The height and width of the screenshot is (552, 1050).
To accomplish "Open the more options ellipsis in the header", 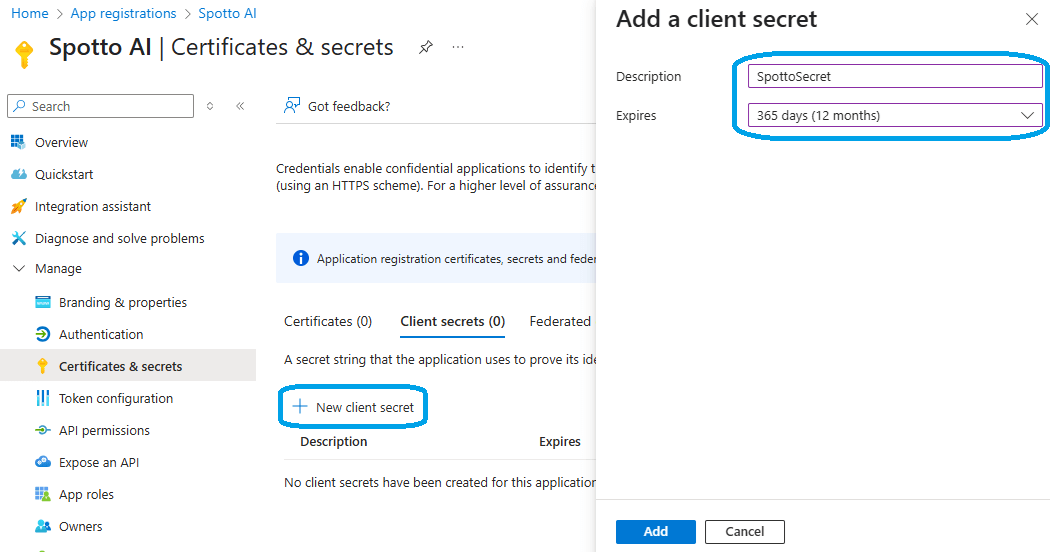I will (458, 47).
